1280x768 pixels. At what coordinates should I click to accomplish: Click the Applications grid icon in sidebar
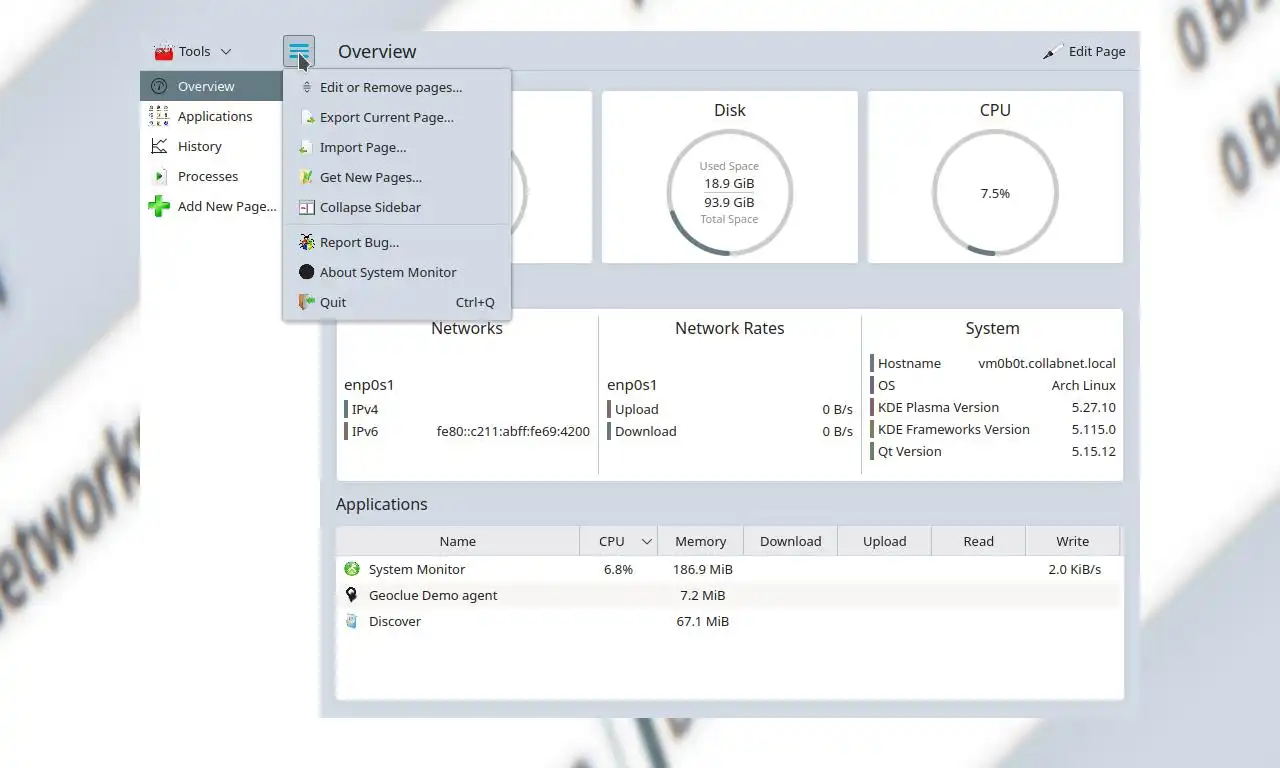click(x=159, y=116)
